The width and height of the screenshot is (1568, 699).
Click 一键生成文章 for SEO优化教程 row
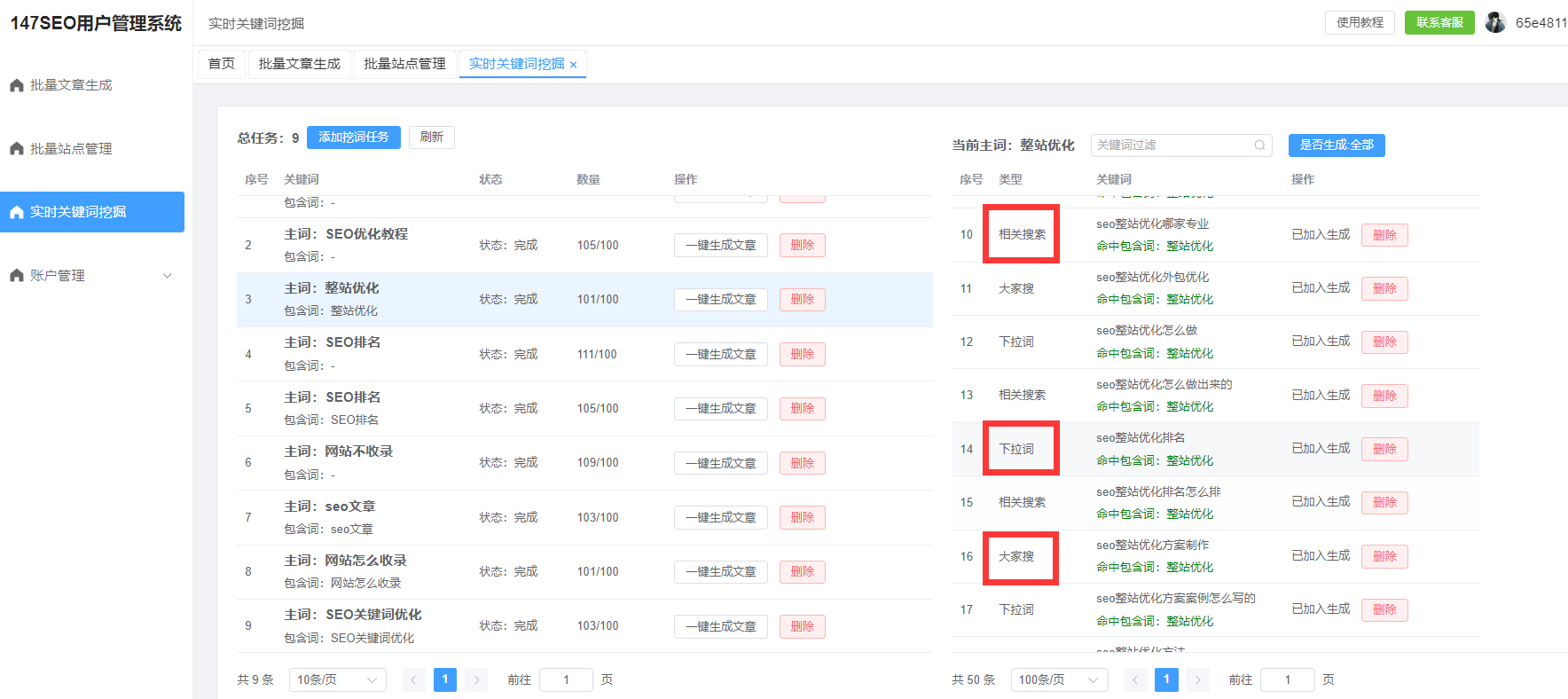(x=720, y=246)
